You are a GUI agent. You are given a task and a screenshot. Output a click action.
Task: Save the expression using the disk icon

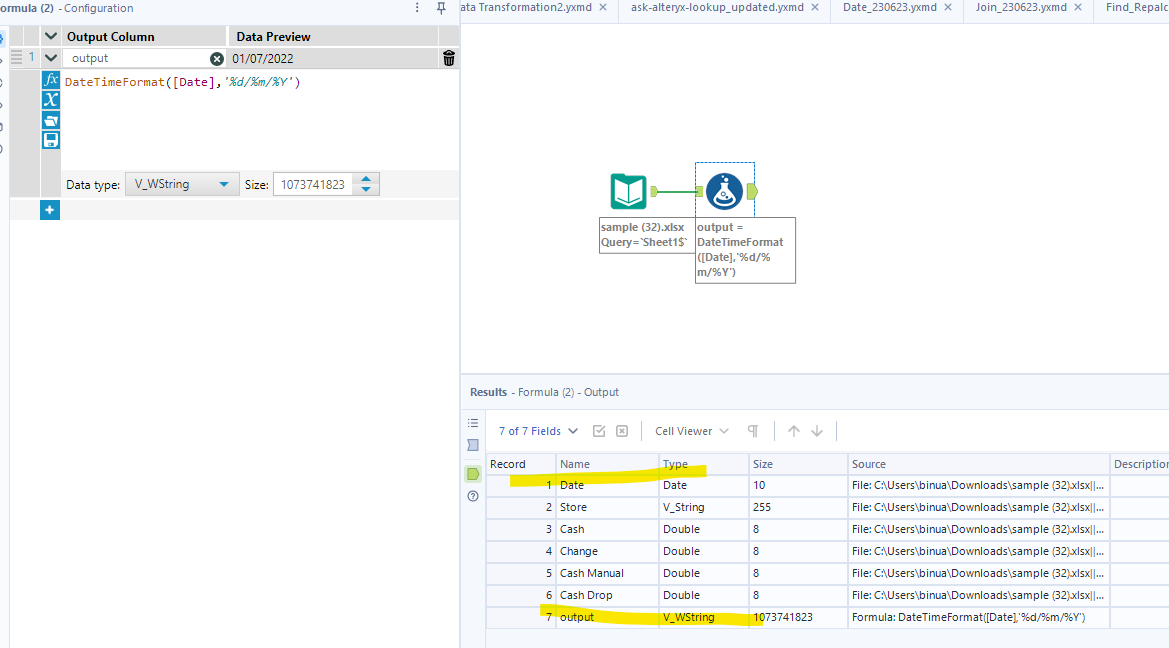click(51, 140)
